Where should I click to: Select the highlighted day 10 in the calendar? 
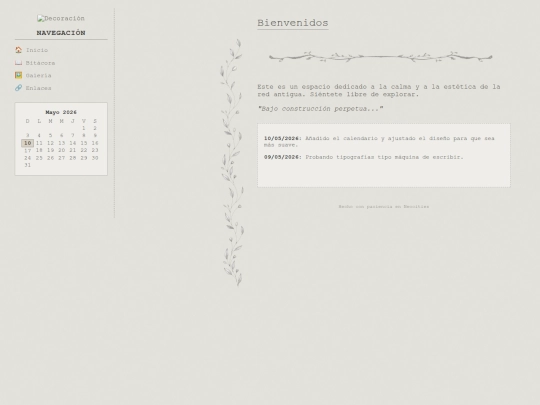[x=28, y=143]
